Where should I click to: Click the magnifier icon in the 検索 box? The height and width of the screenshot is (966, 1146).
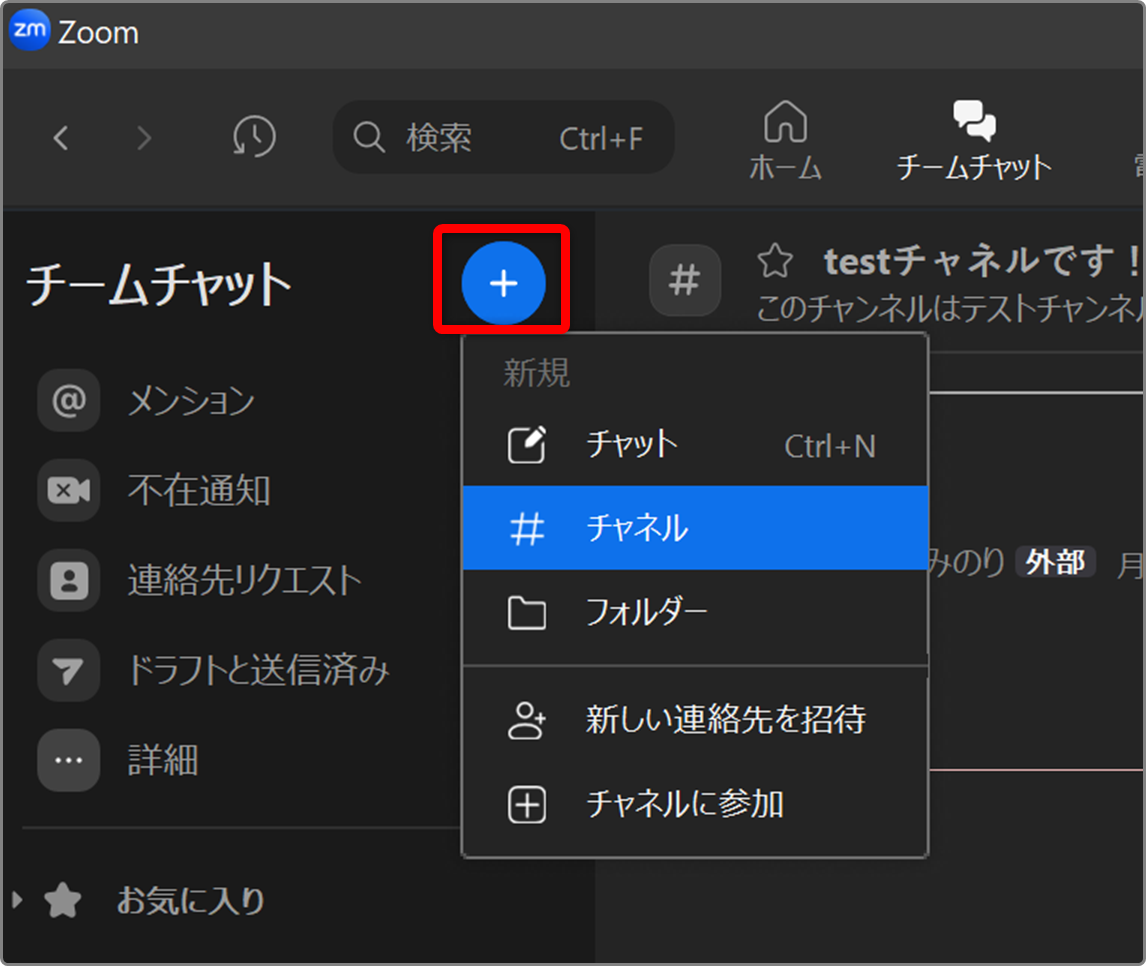pos(368,137)
